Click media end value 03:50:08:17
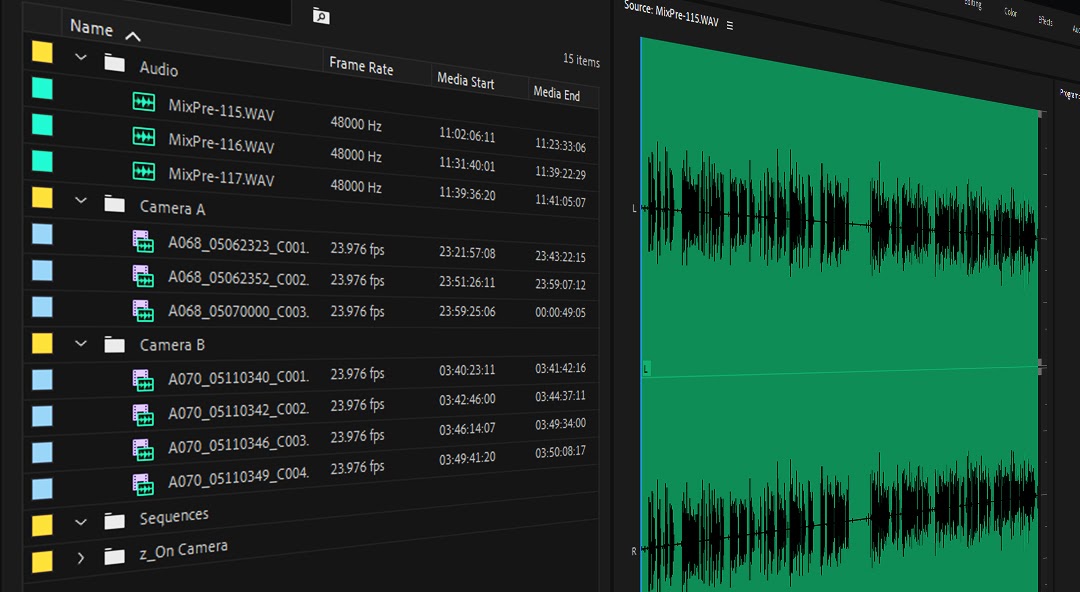 560,451
